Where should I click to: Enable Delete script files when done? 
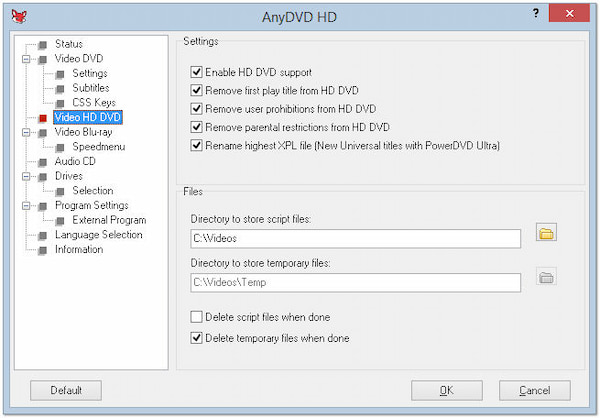click(x=196, y=317)
